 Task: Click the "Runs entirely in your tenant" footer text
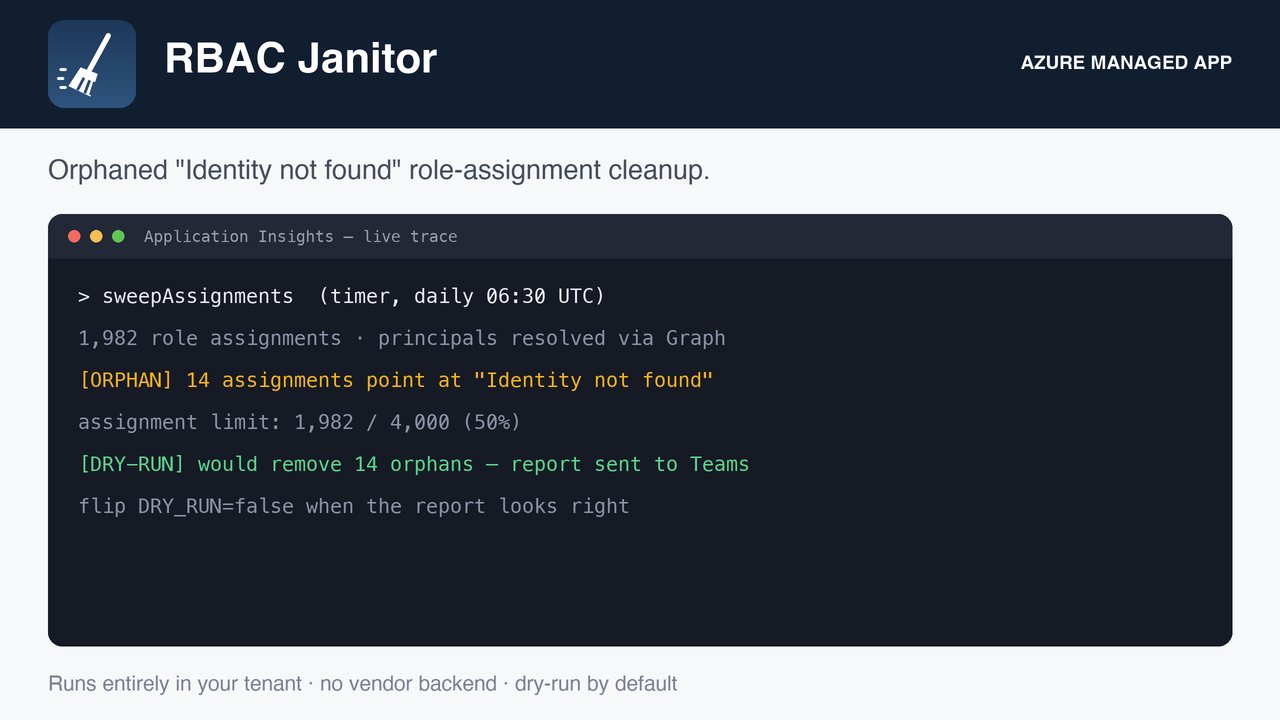(363, 684)
